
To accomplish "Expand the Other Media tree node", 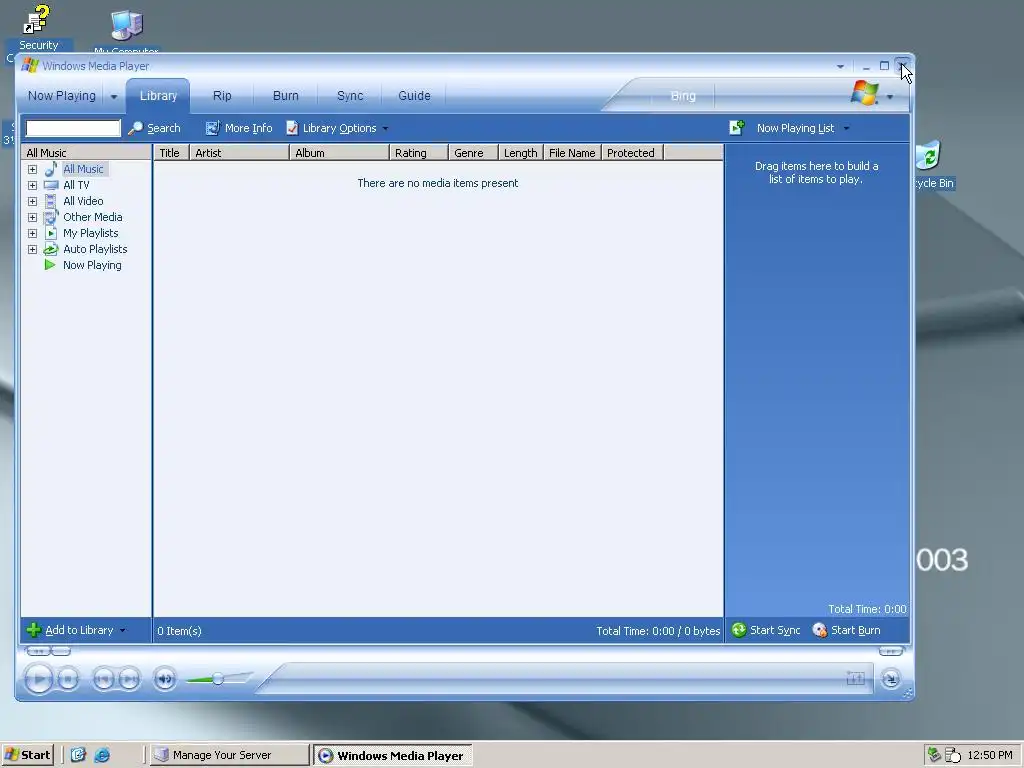I will pos(32,217).
